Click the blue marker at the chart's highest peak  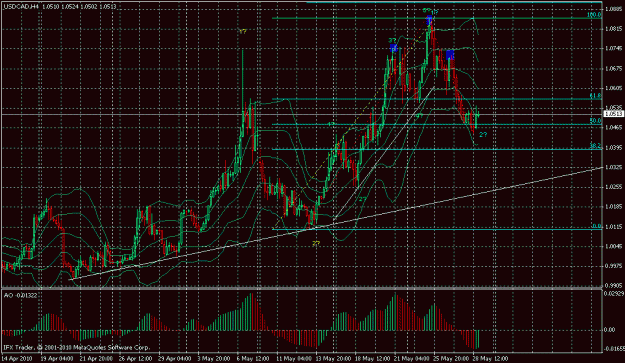click(x=429, y=20)
